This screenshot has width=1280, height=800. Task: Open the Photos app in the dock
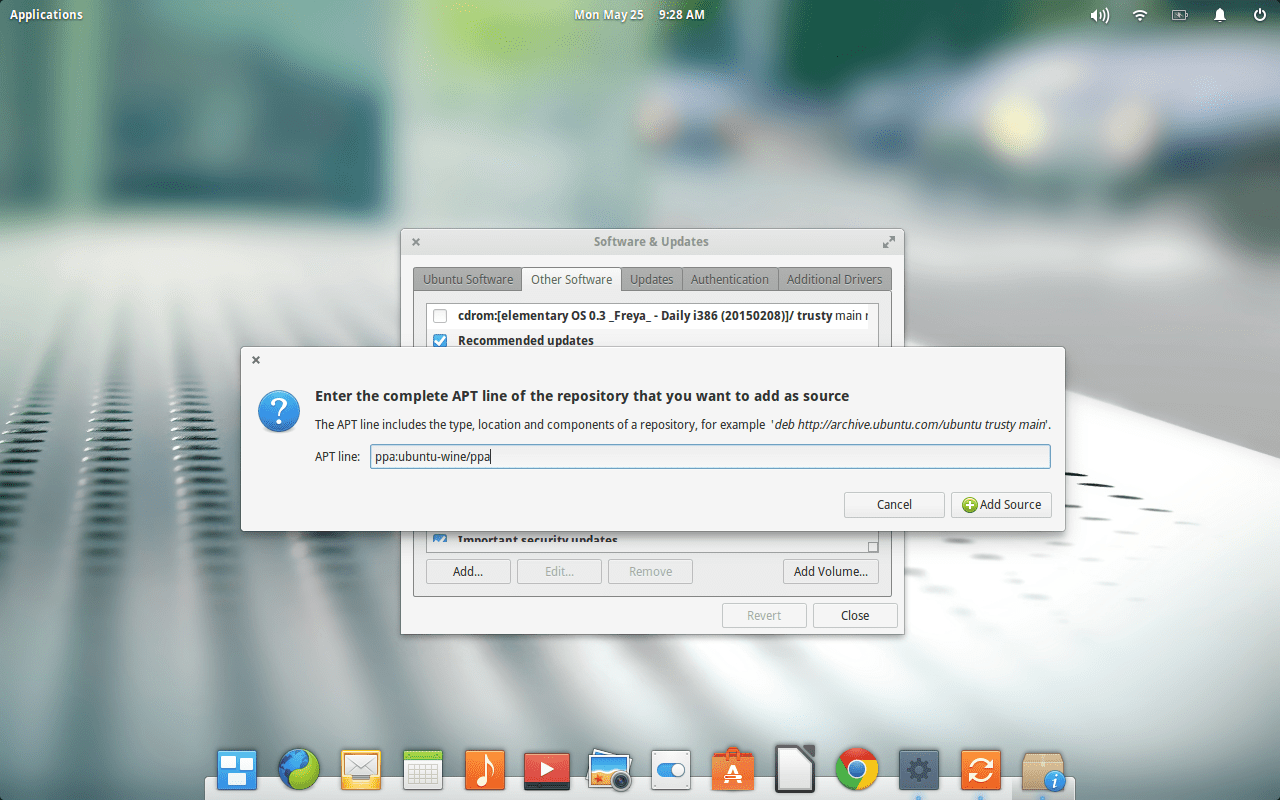pos(608,769)
